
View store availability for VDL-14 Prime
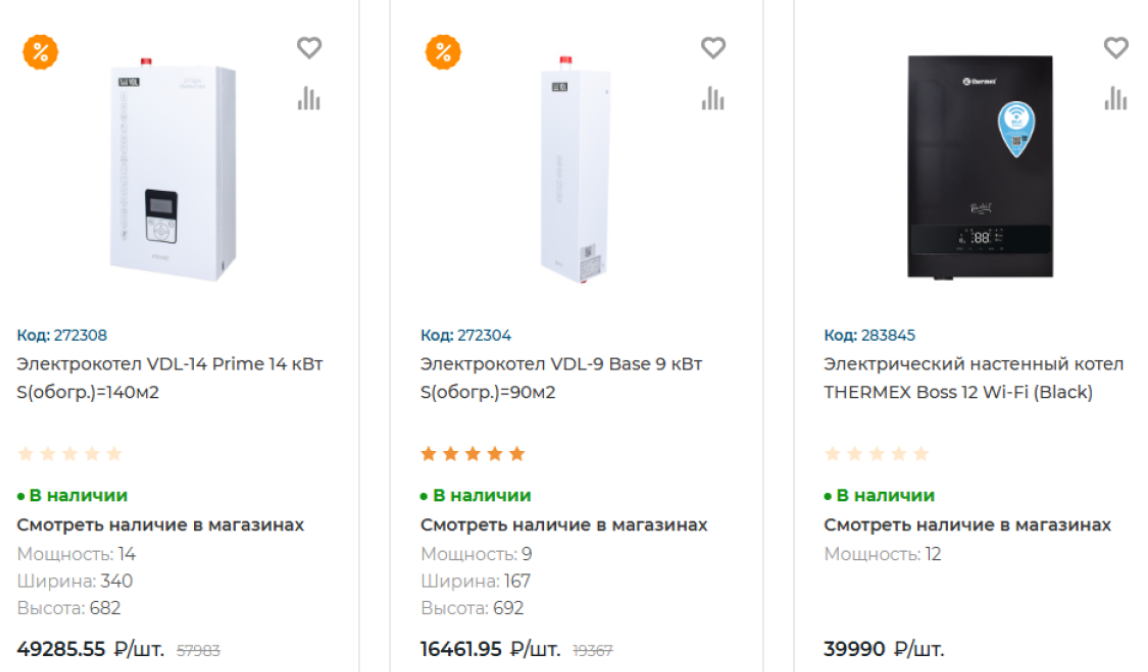[160, 525]
